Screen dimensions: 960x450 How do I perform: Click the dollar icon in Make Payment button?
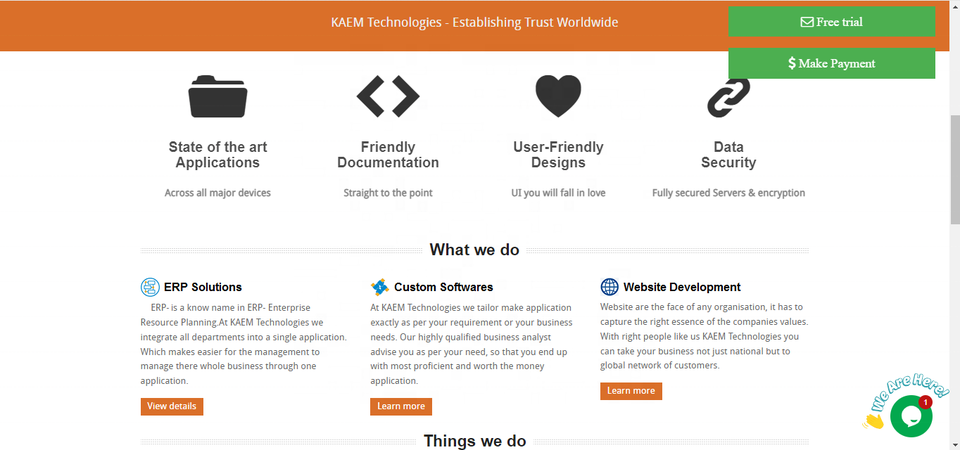click(792, 63)
